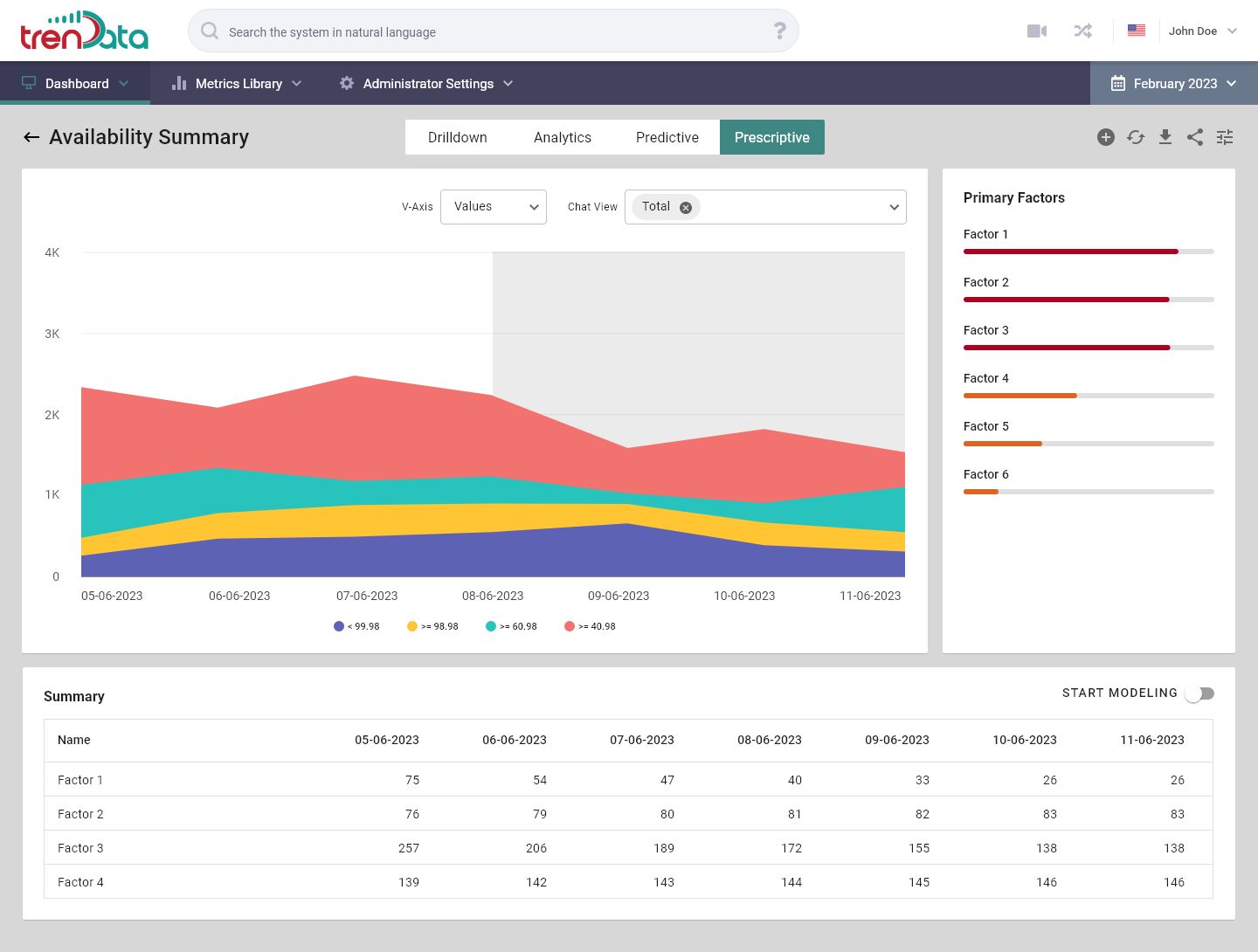The width and height of the screenshot is (1258, 952).
Task: Enable the Start Modeling toggle
Action: point(1199,693)
